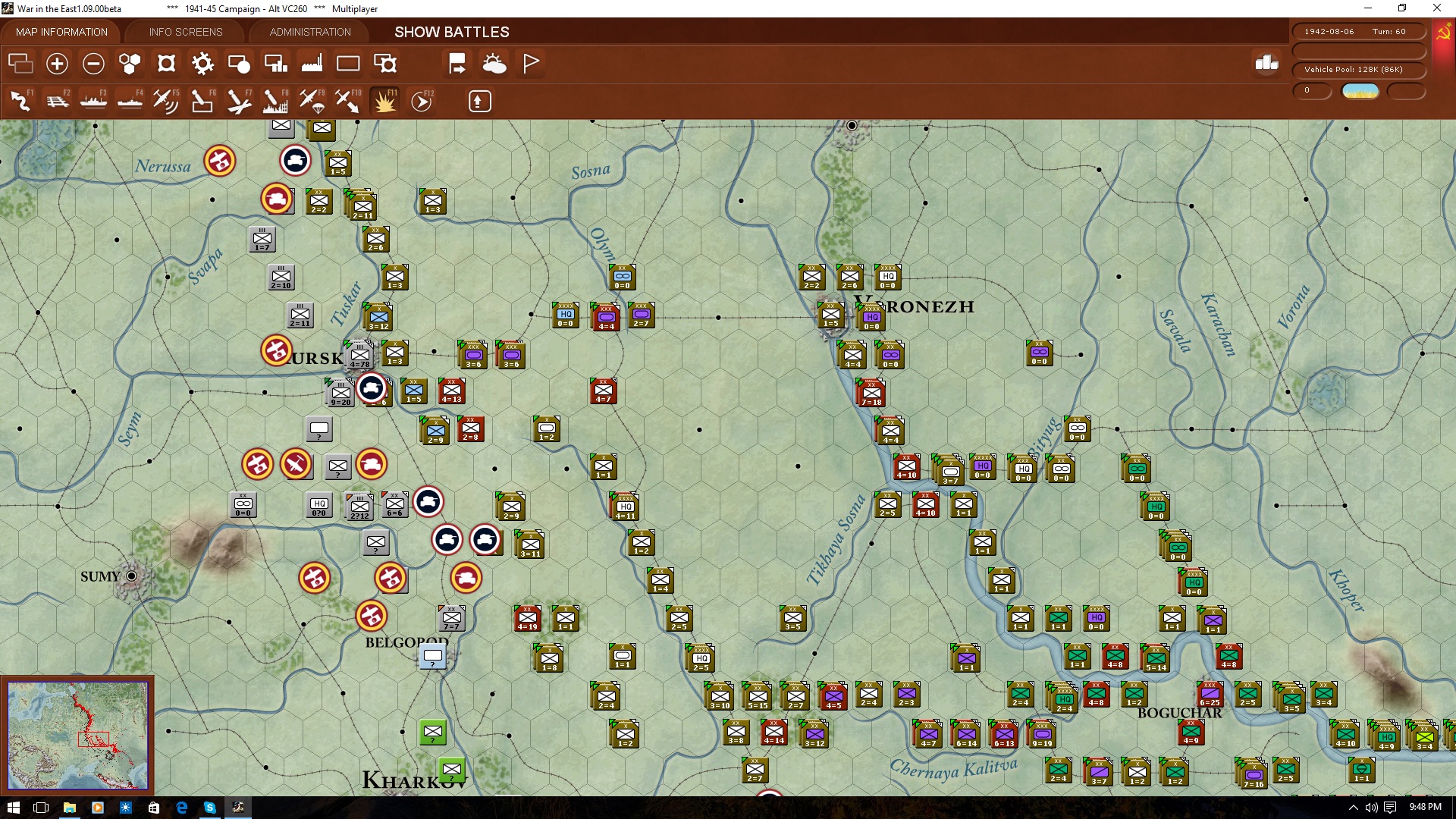Toggle the hex grid display
The width and height of the screenshot is (1456, 819).
(x=130, y=64)
